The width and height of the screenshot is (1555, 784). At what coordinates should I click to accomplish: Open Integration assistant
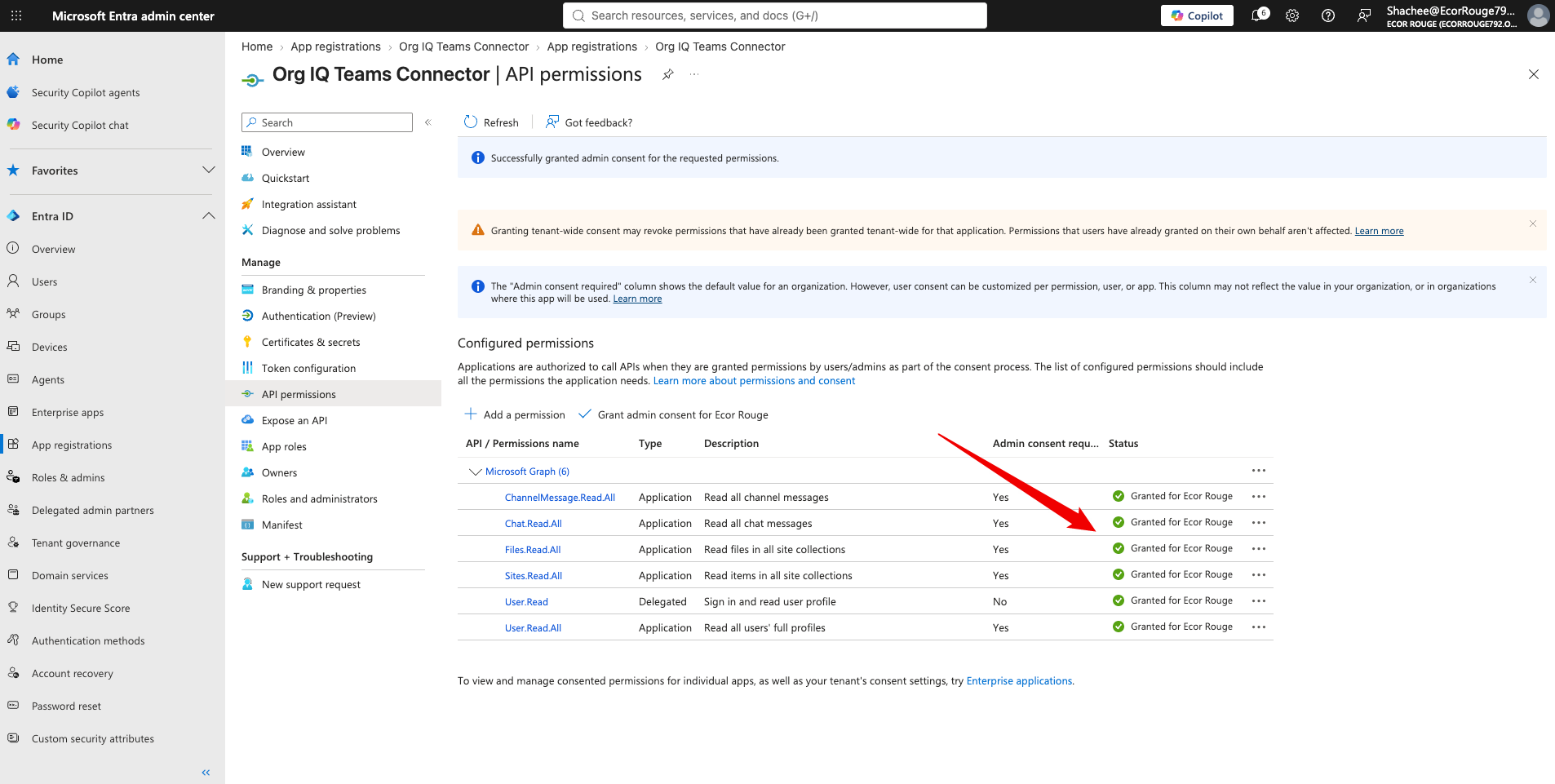coord(308,204)
